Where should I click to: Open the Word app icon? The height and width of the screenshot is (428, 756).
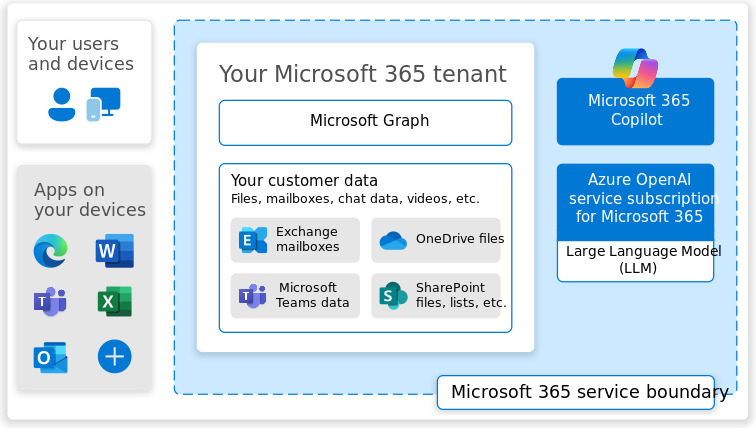point(114,250)
